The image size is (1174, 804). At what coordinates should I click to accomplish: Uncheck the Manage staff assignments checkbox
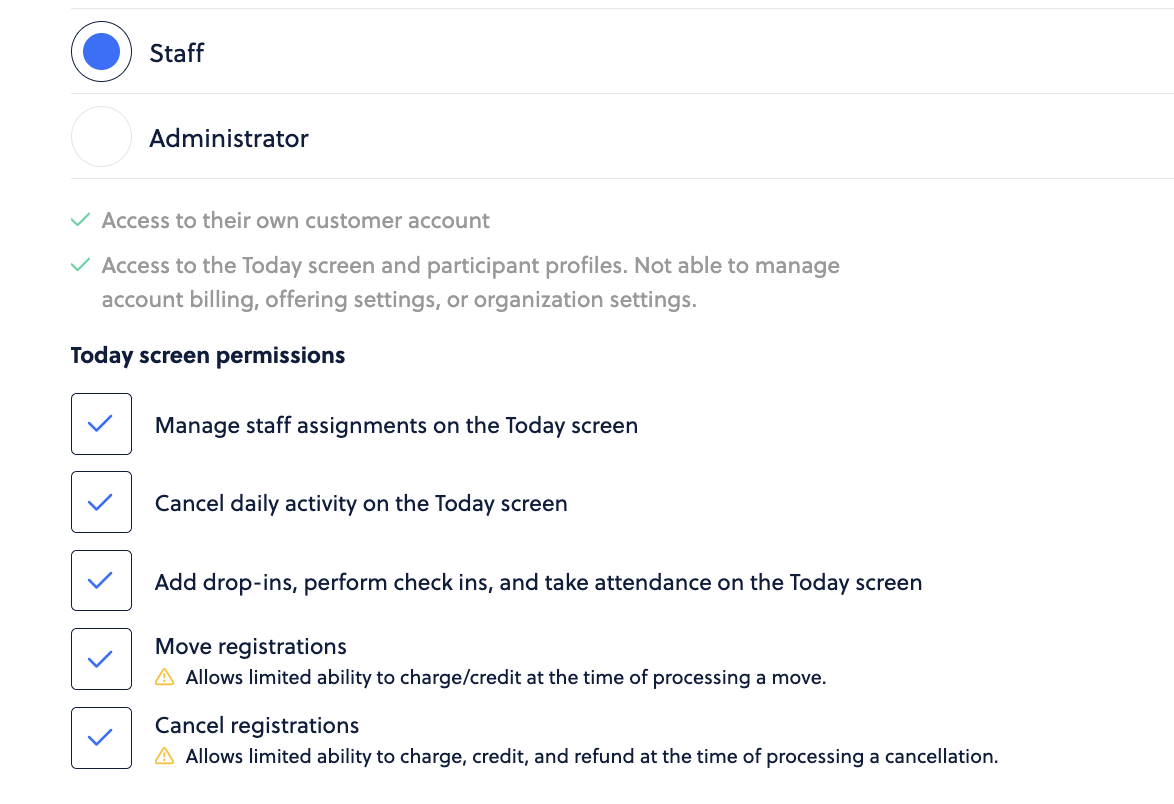[x=102, y=424]
